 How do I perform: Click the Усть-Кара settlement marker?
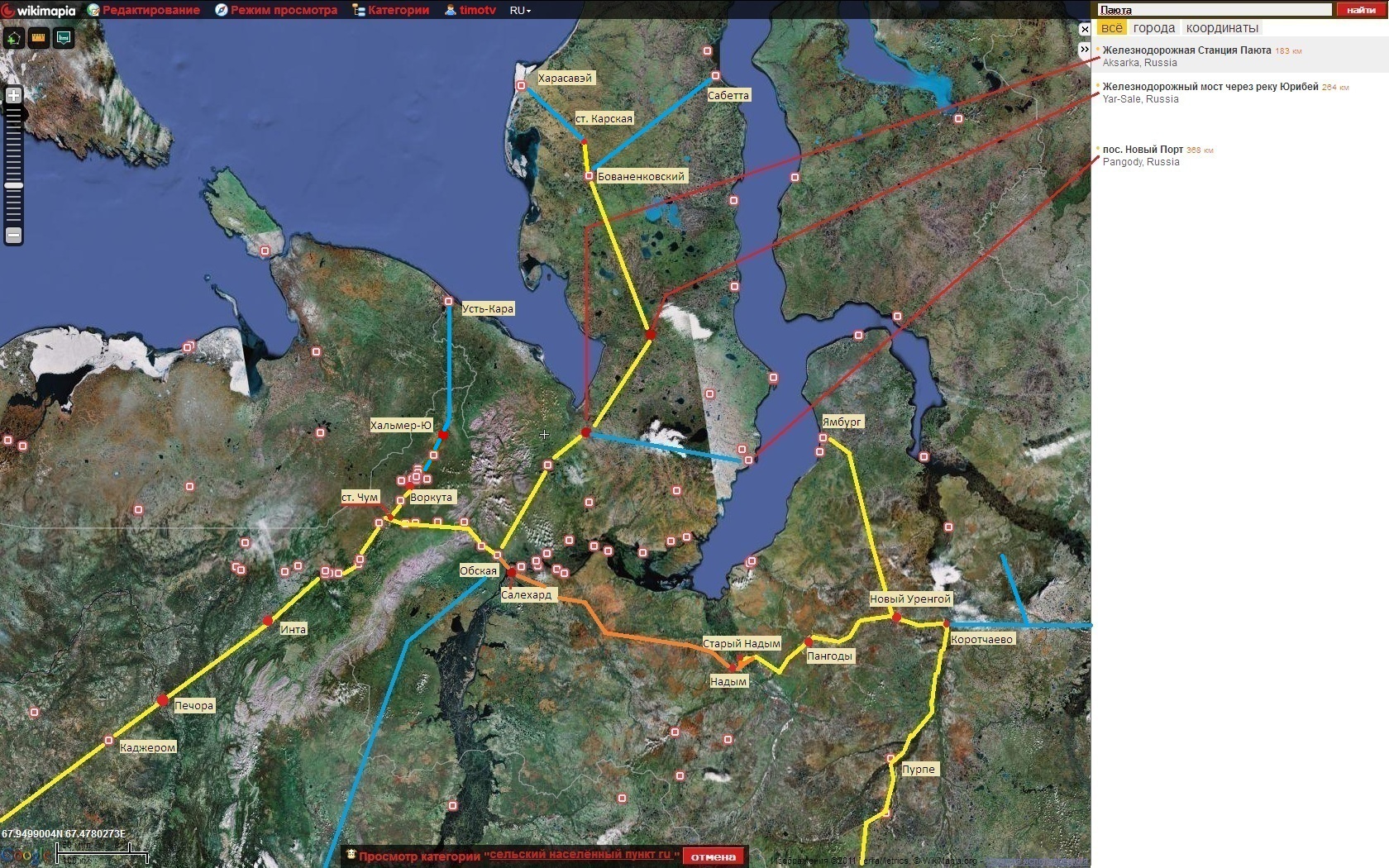[x=448, y=301]
